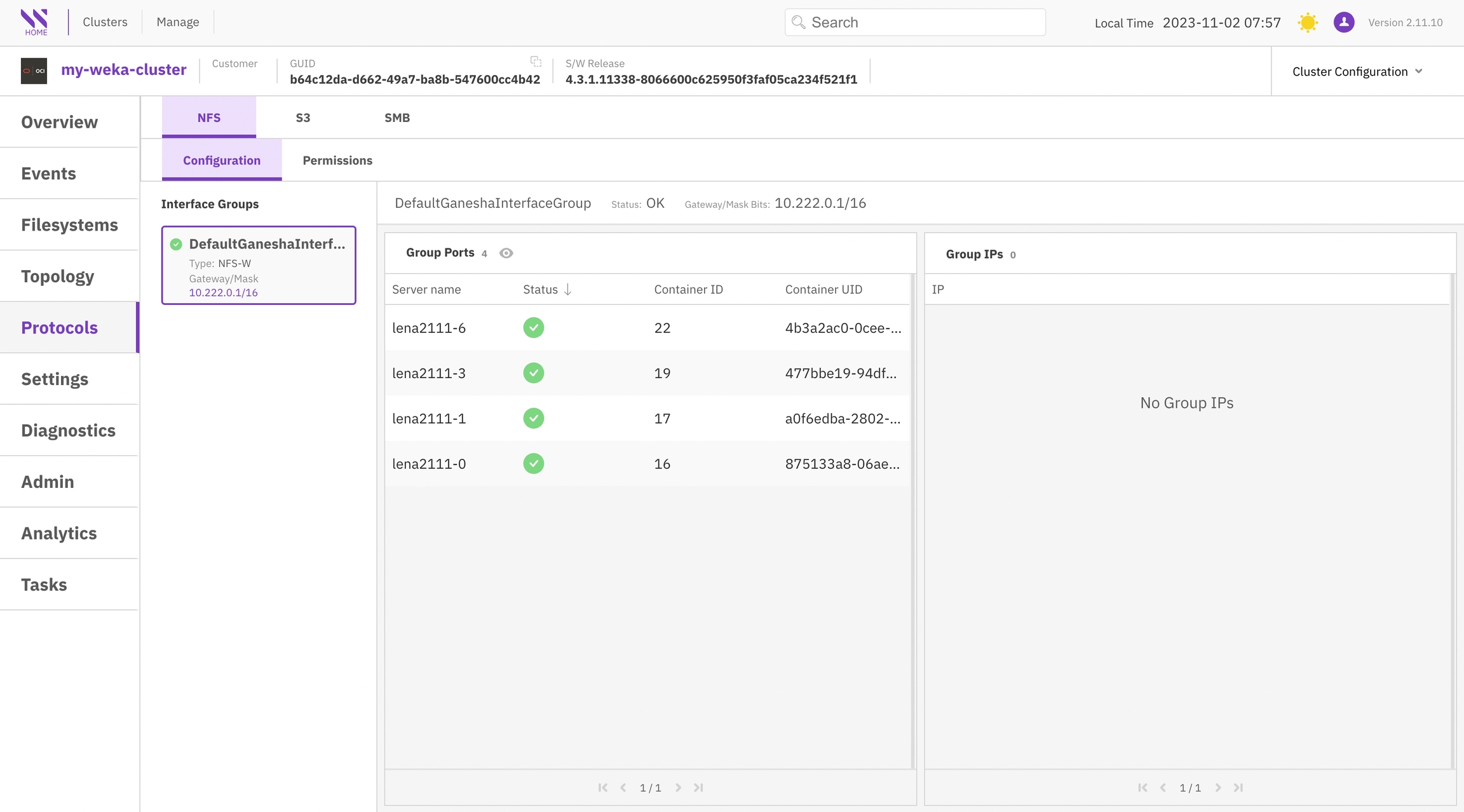Click the Weka Home logo icon
The image size is (1464, 812).
34,22
